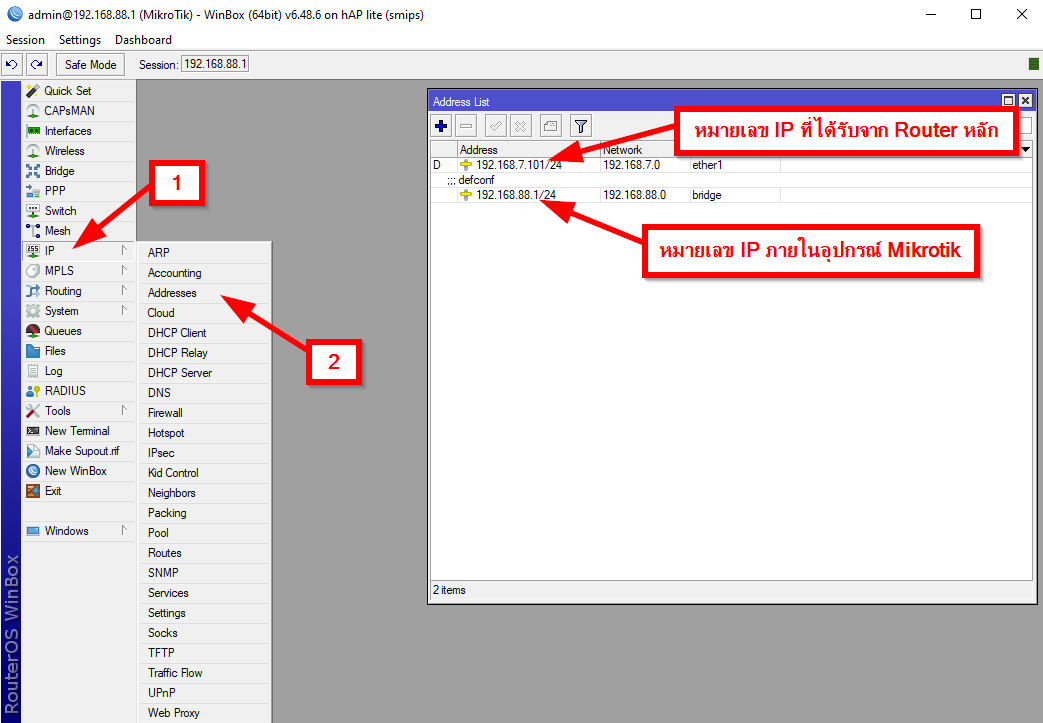The height and width of the screenshot is (723, 1043).
Task: Open New Terminal
Action: 78,430
